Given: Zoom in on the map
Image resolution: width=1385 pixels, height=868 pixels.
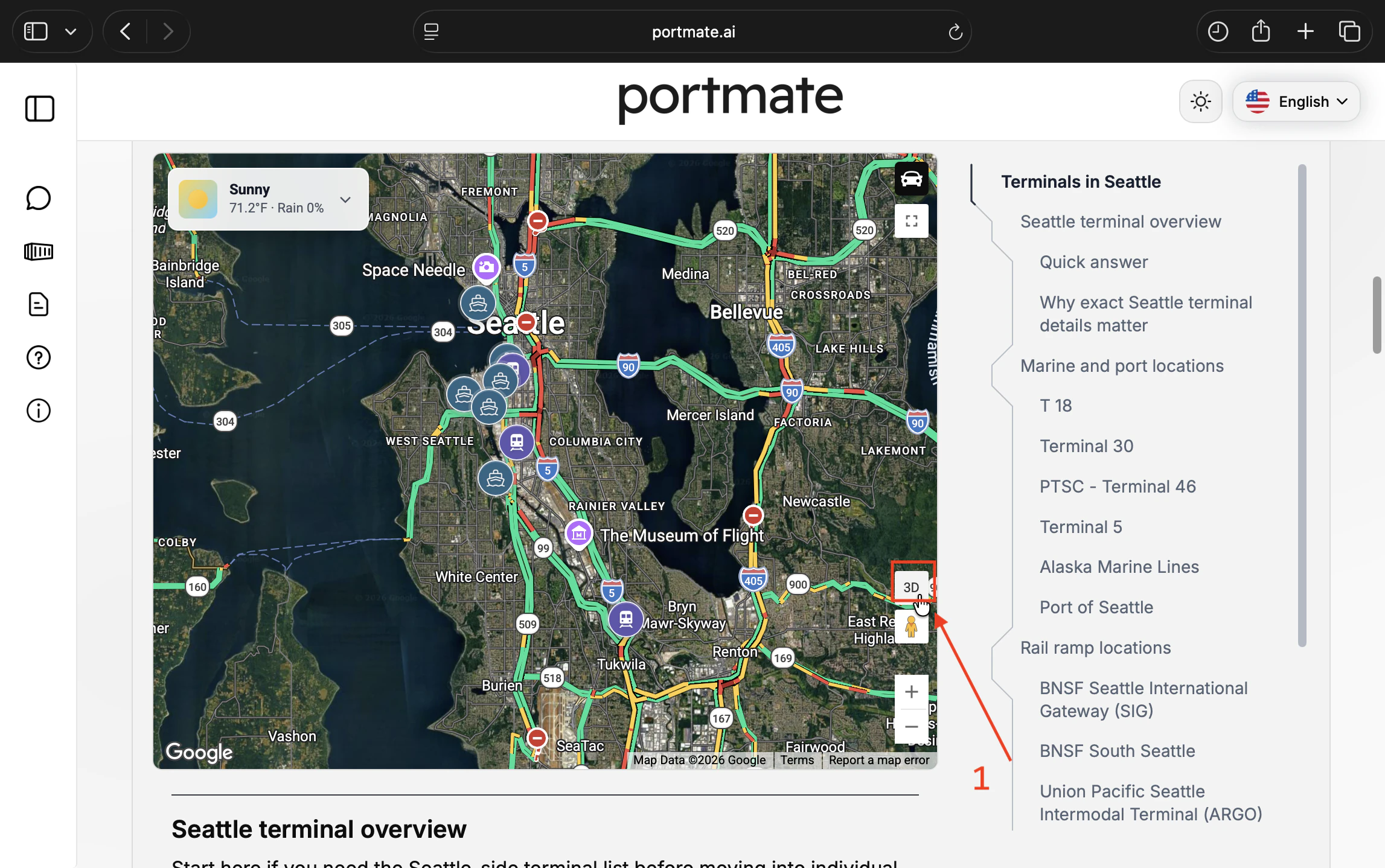Looking at the screenshot, I should [911, 692].
